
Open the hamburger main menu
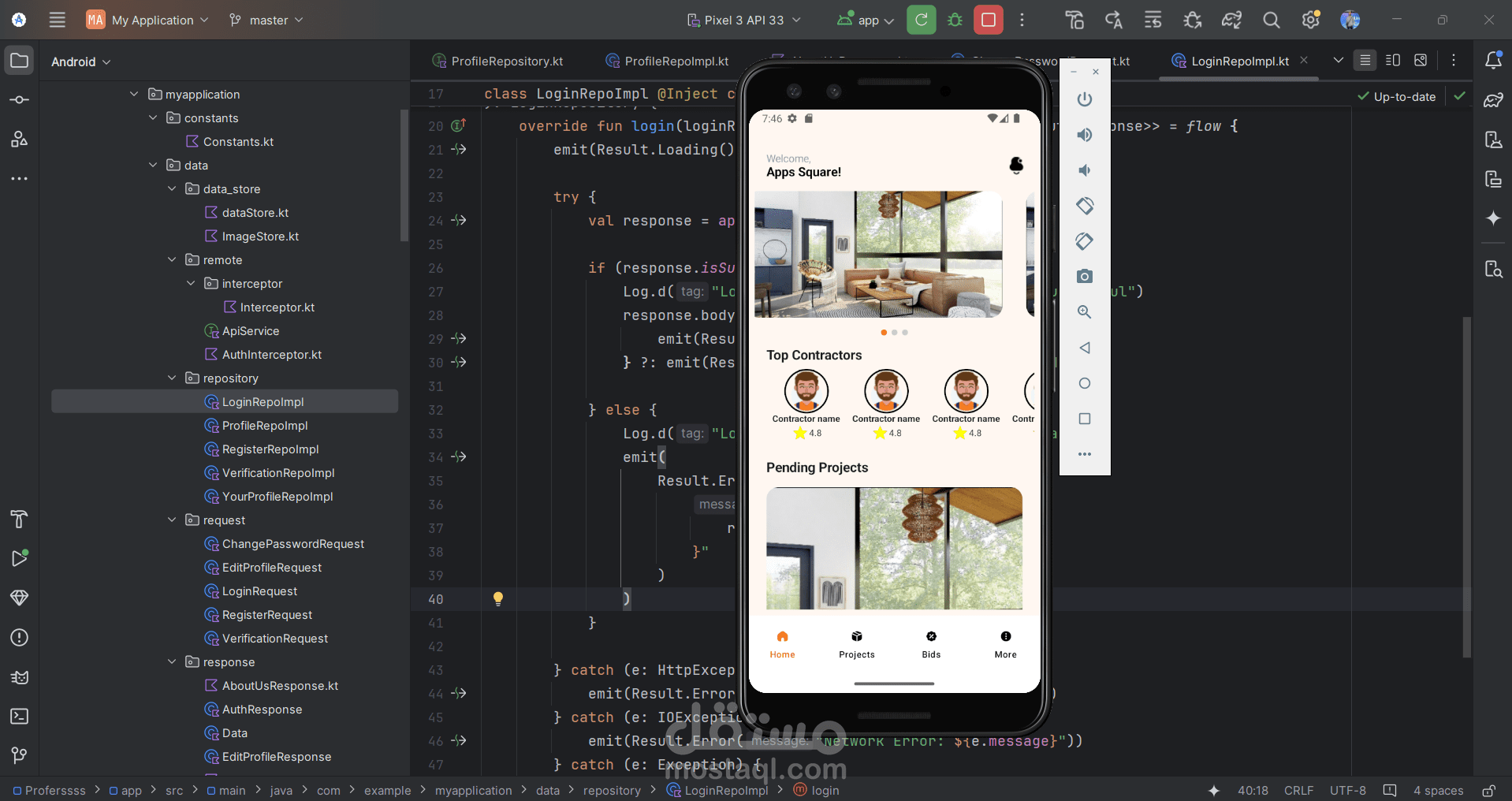coord(56,20)
